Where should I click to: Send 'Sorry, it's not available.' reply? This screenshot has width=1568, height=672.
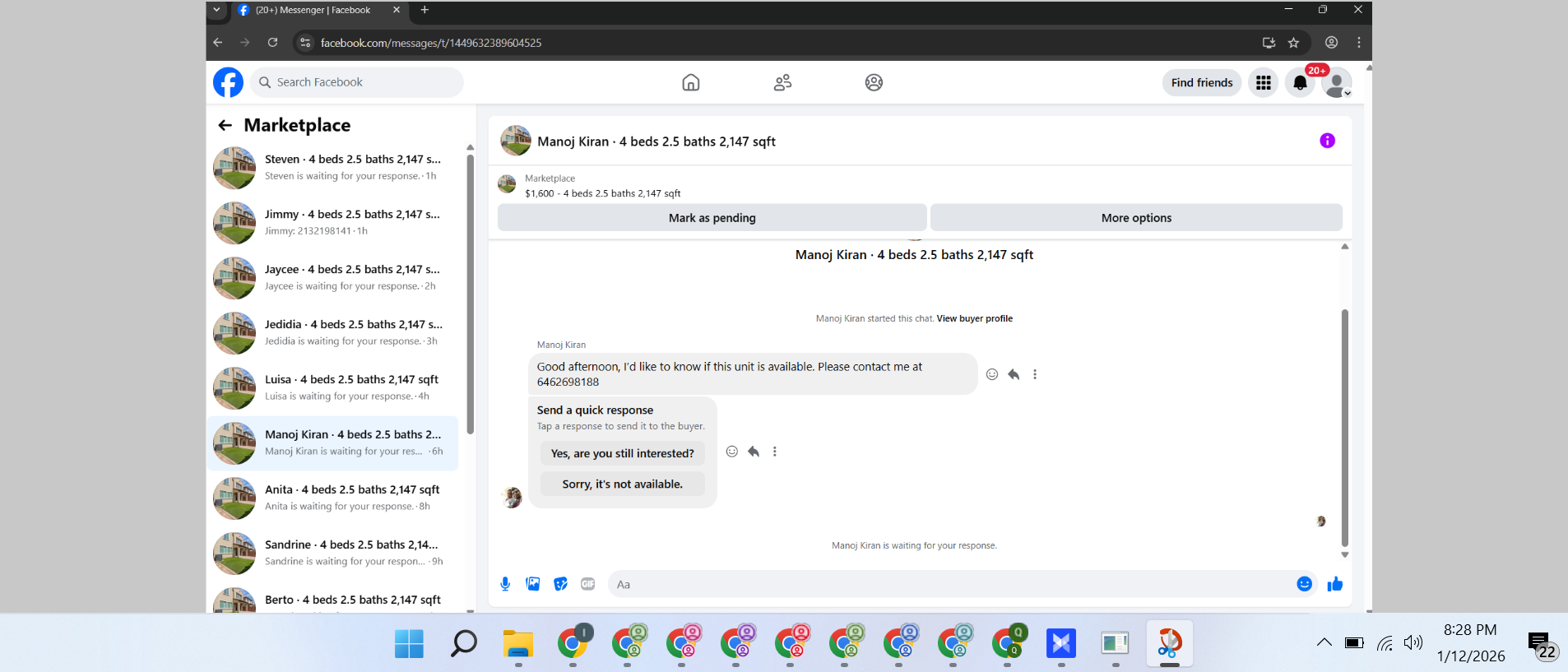(623, 484)
